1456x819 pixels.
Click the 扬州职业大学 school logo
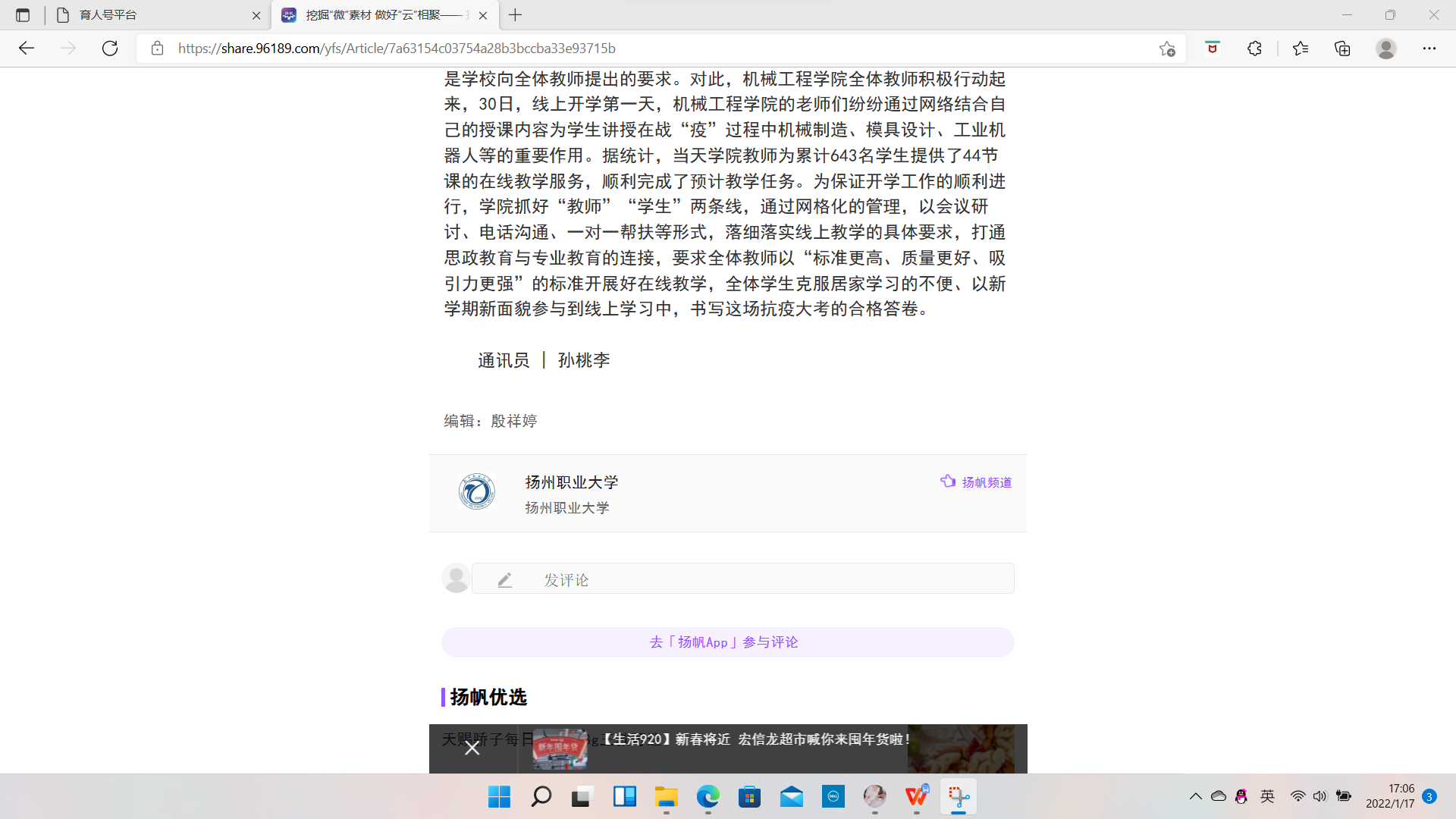476,491
